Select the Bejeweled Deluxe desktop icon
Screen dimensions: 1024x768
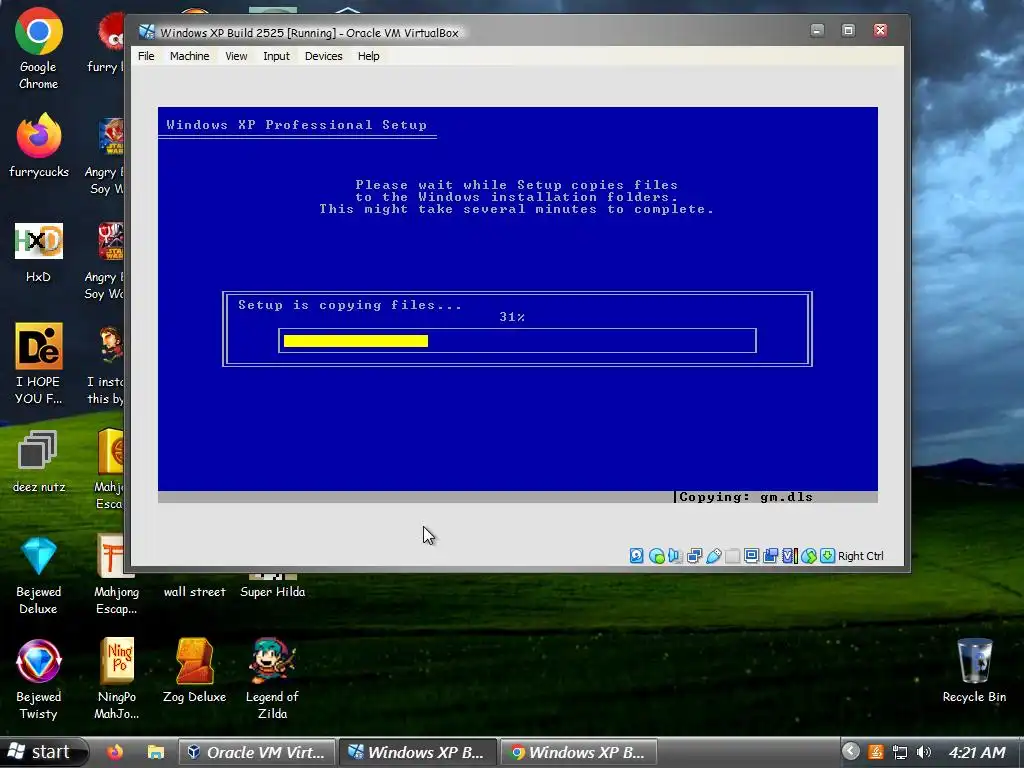(x=39, y=576)
